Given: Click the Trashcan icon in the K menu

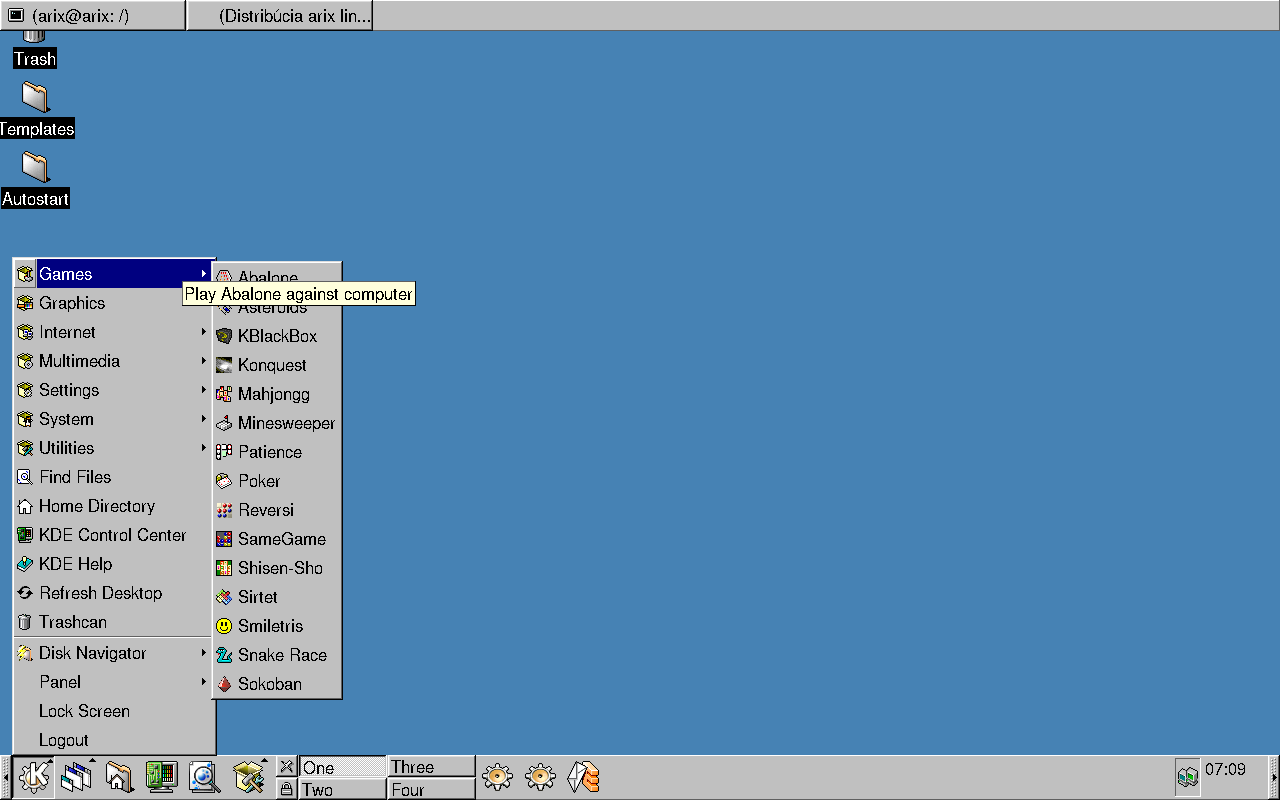Looking at the screenshot, I should click(x=25, y=622).
